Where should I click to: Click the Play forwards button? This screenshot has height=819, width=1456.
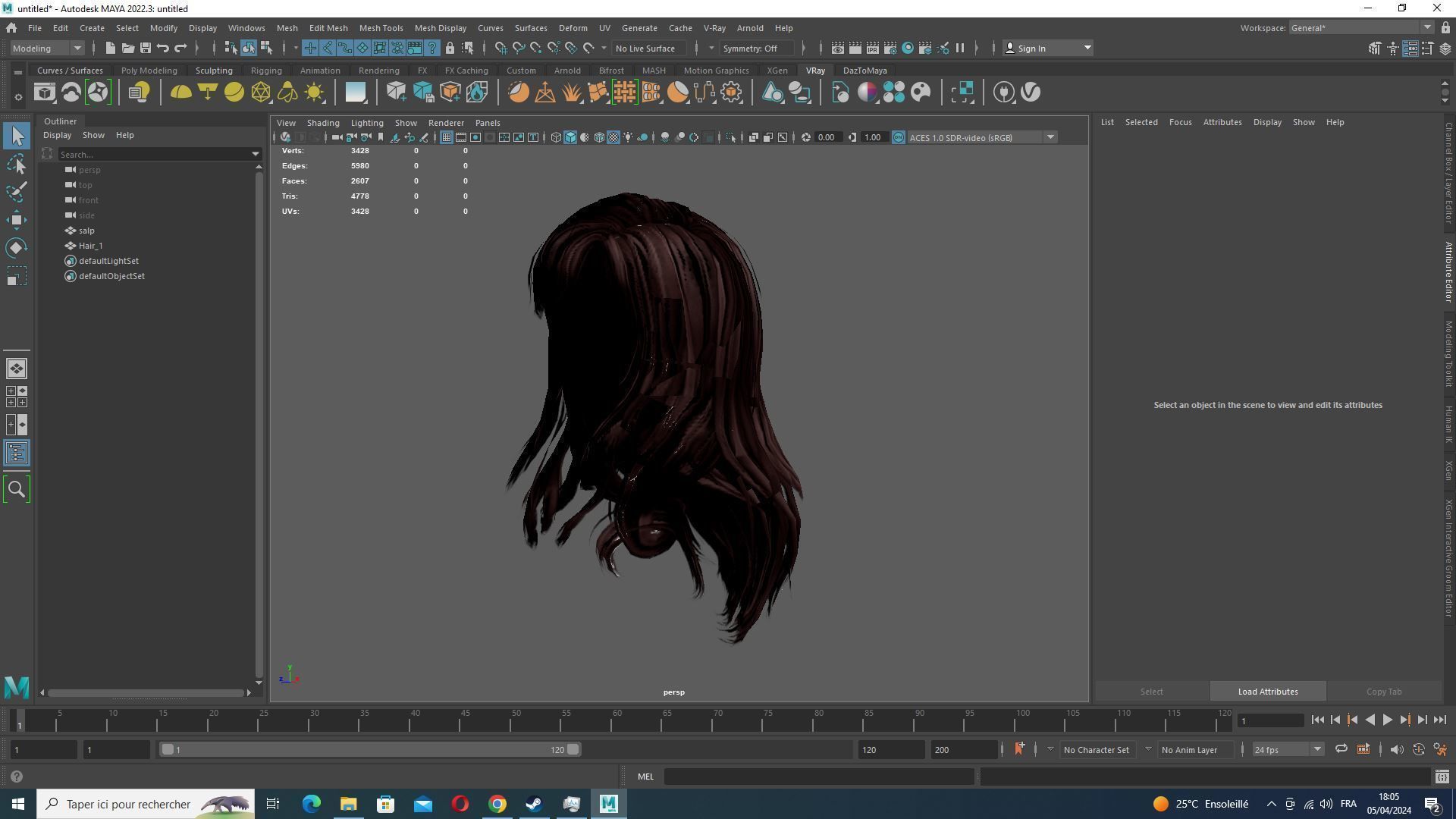pos(1387,720)
